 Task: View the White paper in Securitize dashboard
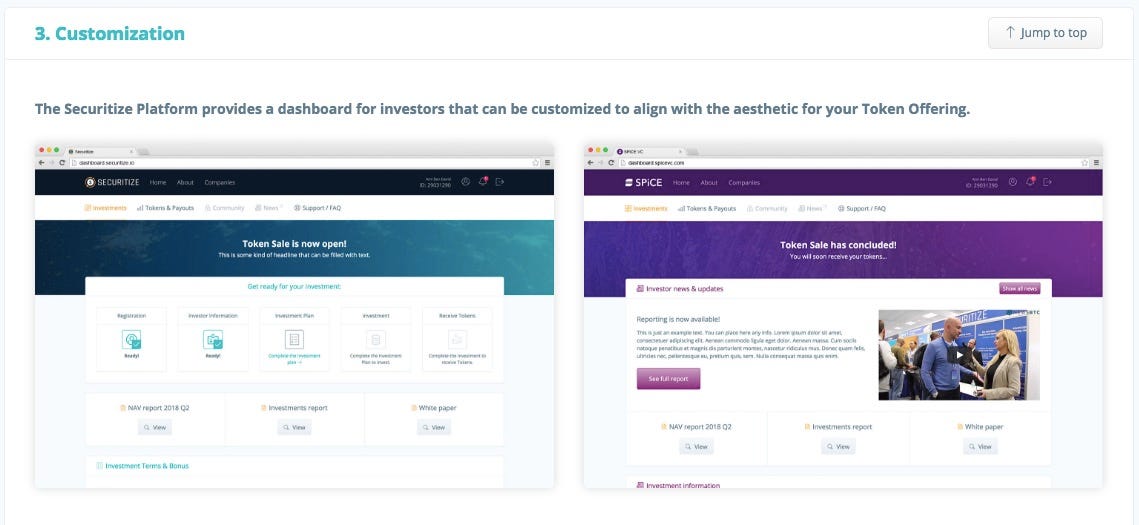(434, 427)
